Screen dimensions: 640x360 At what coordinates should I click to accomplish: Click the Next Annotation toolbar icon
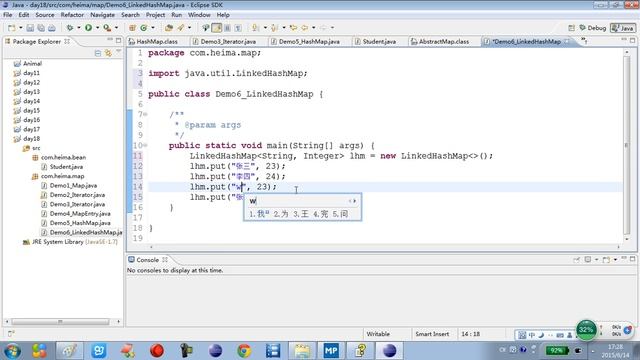(x=256, y=28)
